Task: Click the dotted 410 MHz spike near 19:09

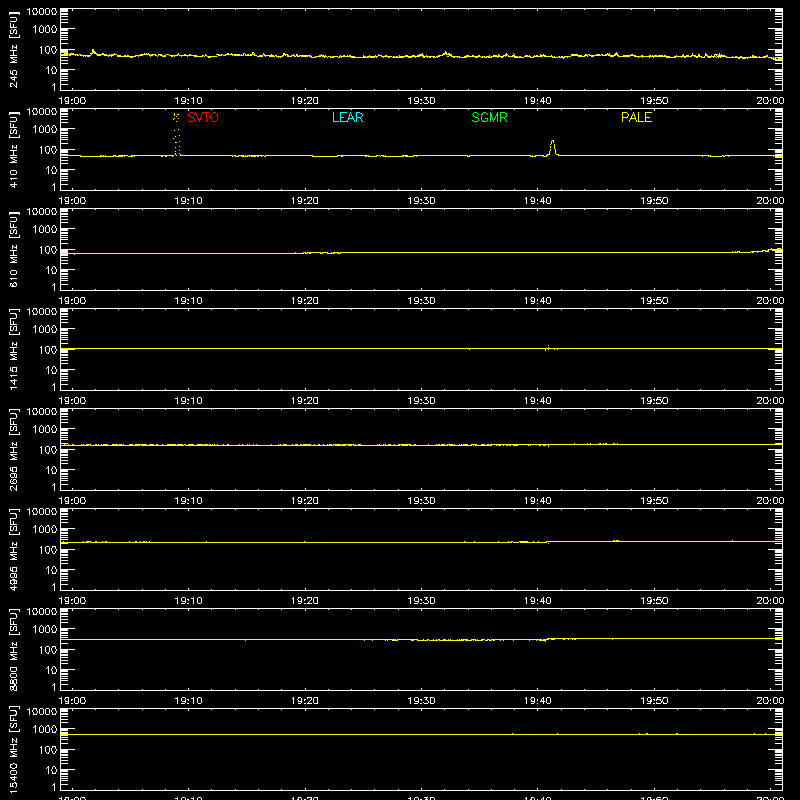Action: [x=177, y=135]
